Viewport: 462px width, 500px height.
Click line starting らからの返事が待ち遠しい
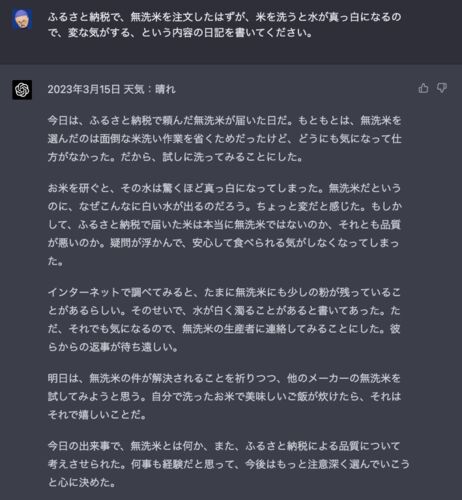point(113,347)
